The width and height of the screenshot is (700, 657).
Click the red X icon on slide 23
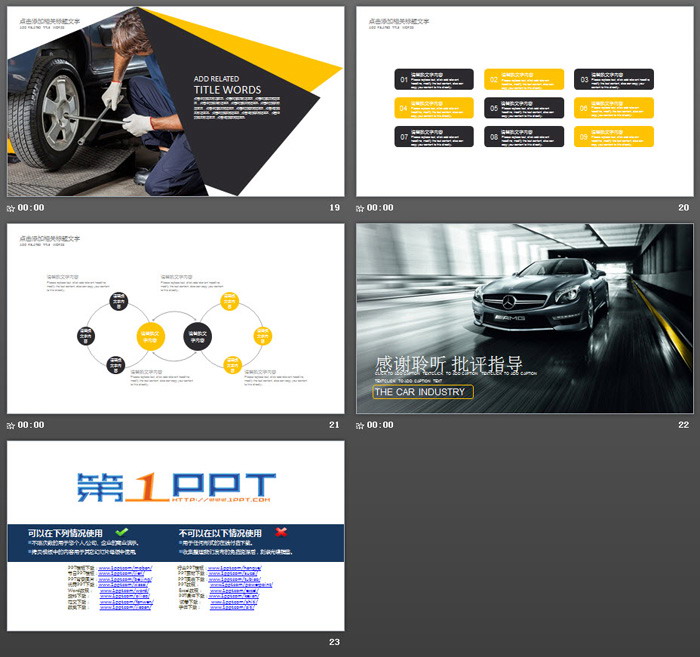[x=281, y=532]
